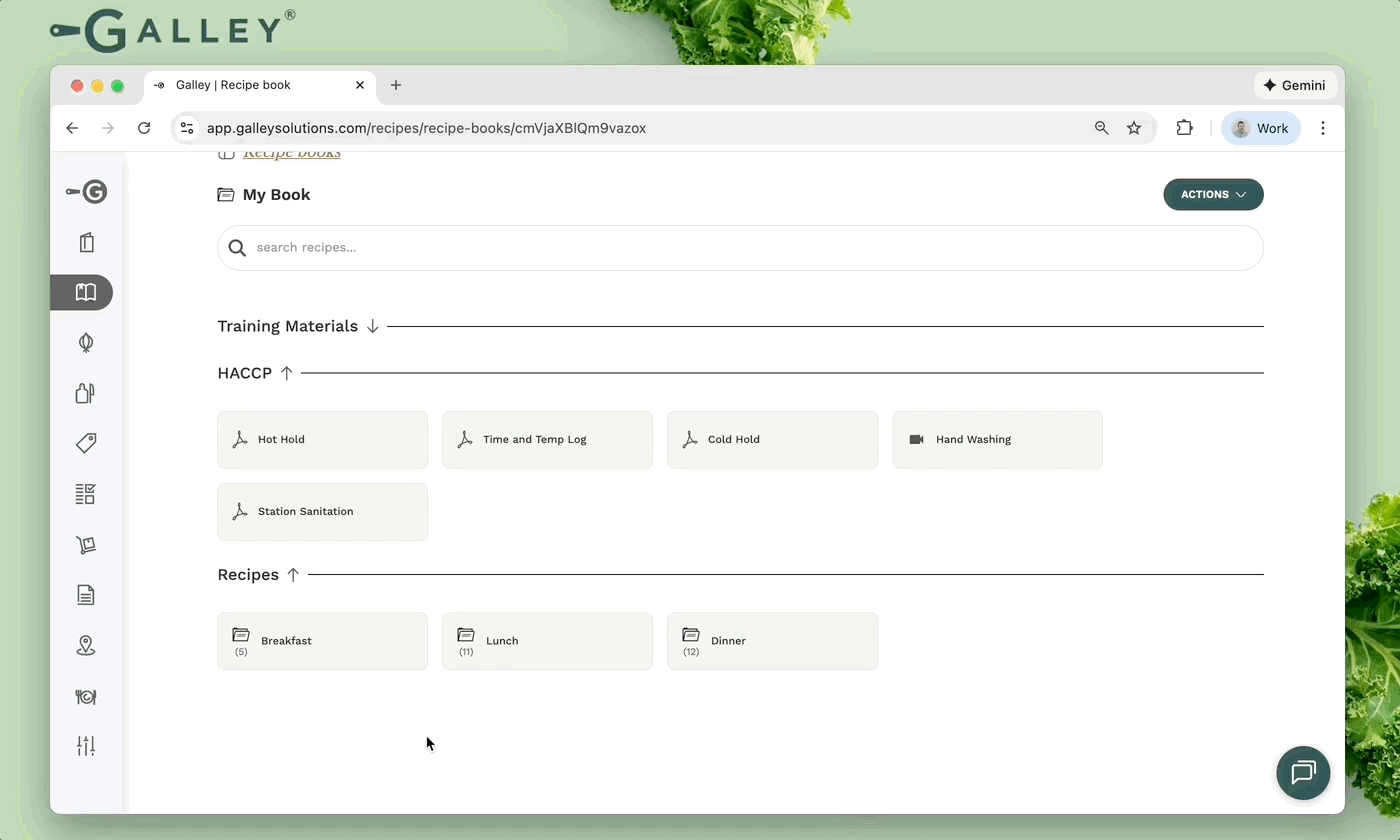Collapse the HACCP section
1400x840 pixels.
coord(286,373)
